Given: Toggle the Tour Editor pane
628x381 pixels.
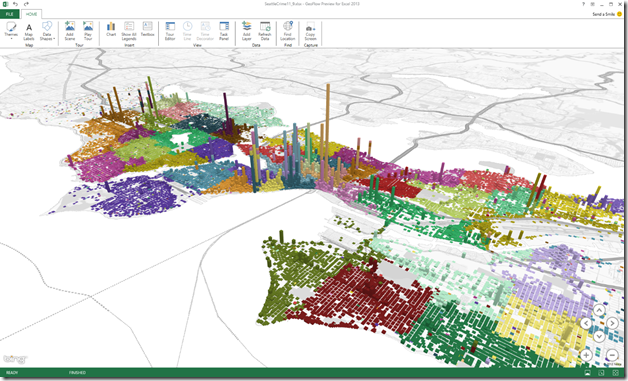Looking at the screenshot, I should 170,31.
